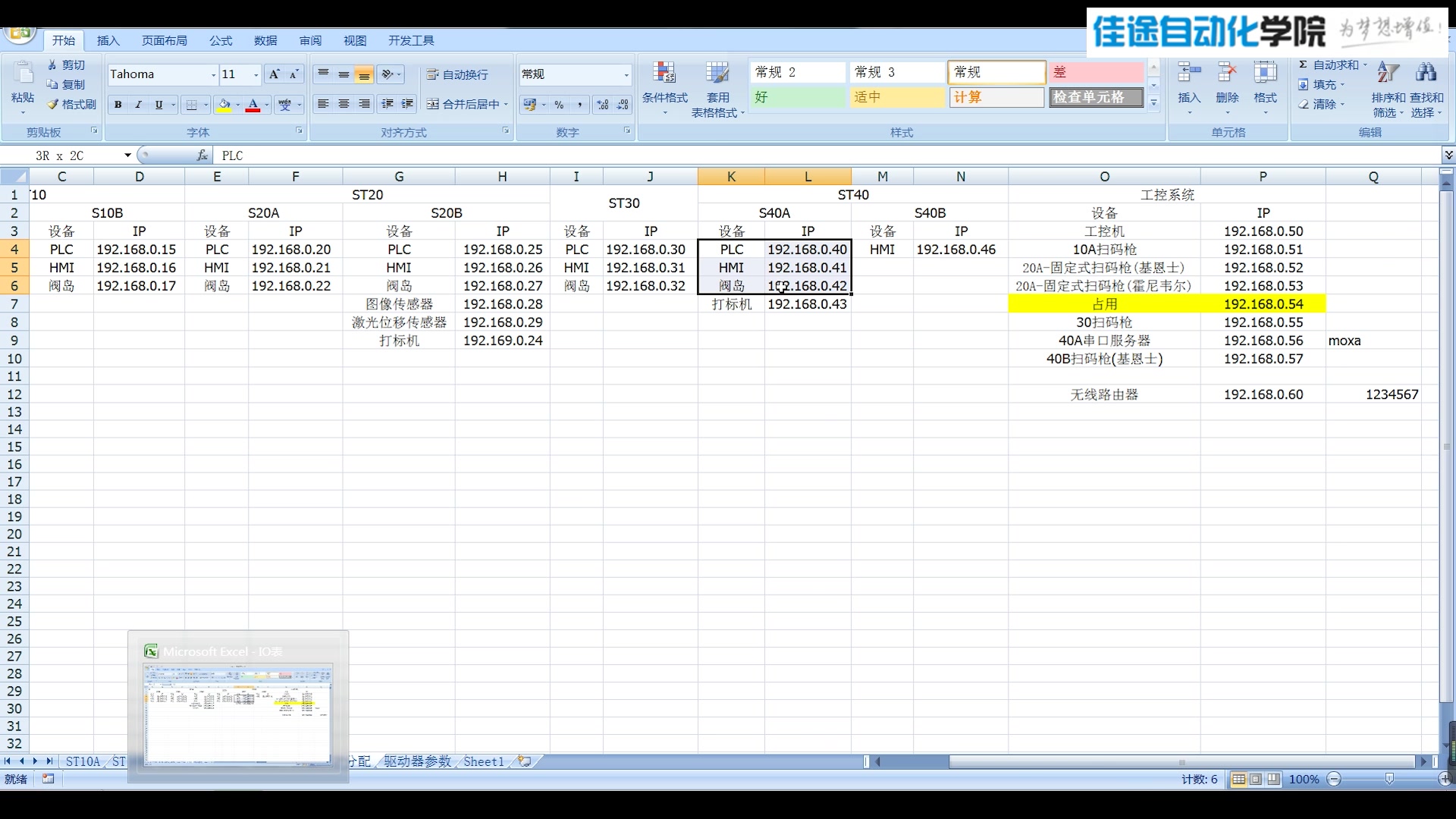Toggle bottom vertical alignment (highlighted)
Image resolution: width=1456 pixels, height=819 pixels.
click(364, 74)
